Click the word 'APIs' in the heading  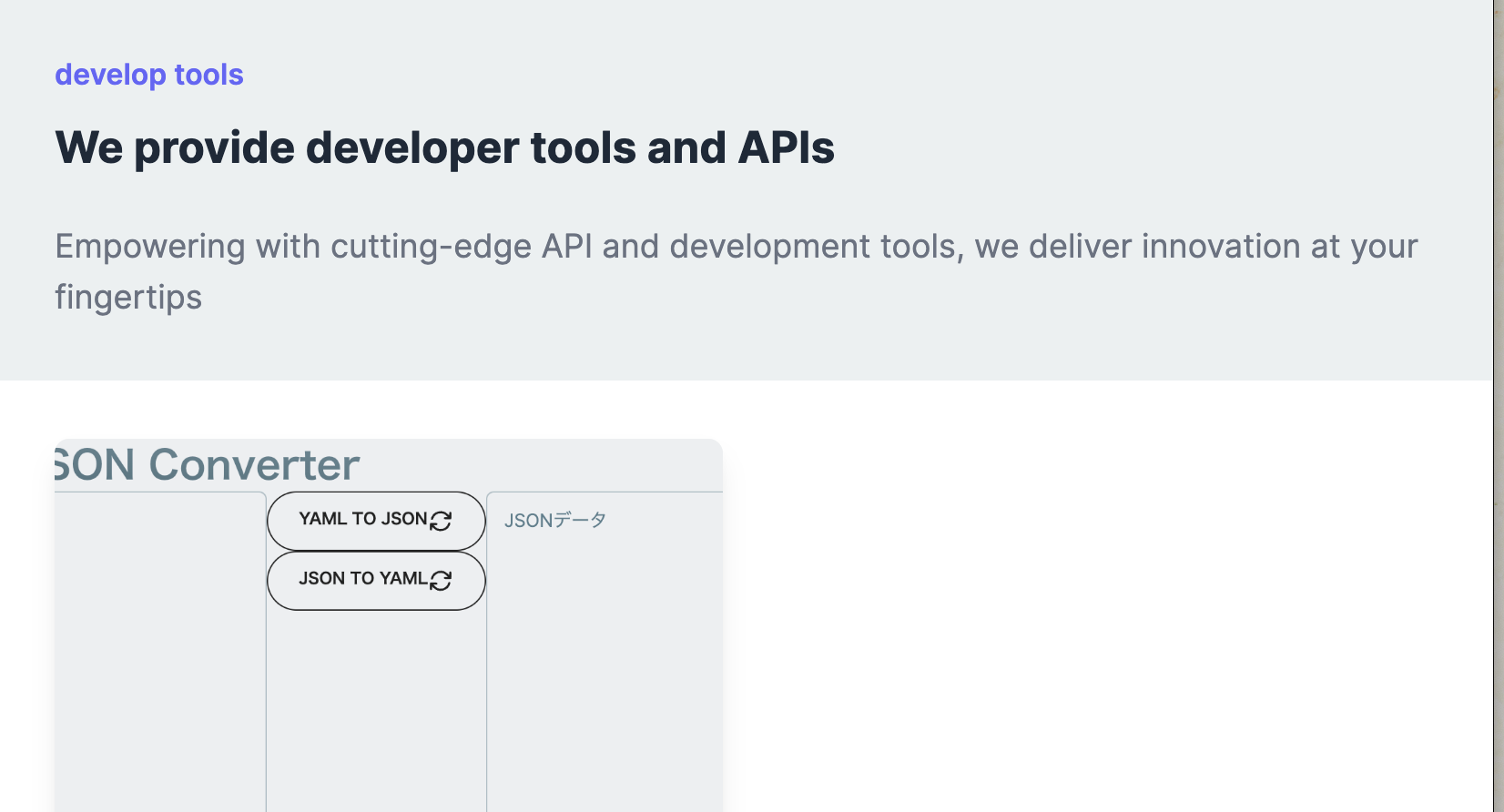(x=786, y=147)
